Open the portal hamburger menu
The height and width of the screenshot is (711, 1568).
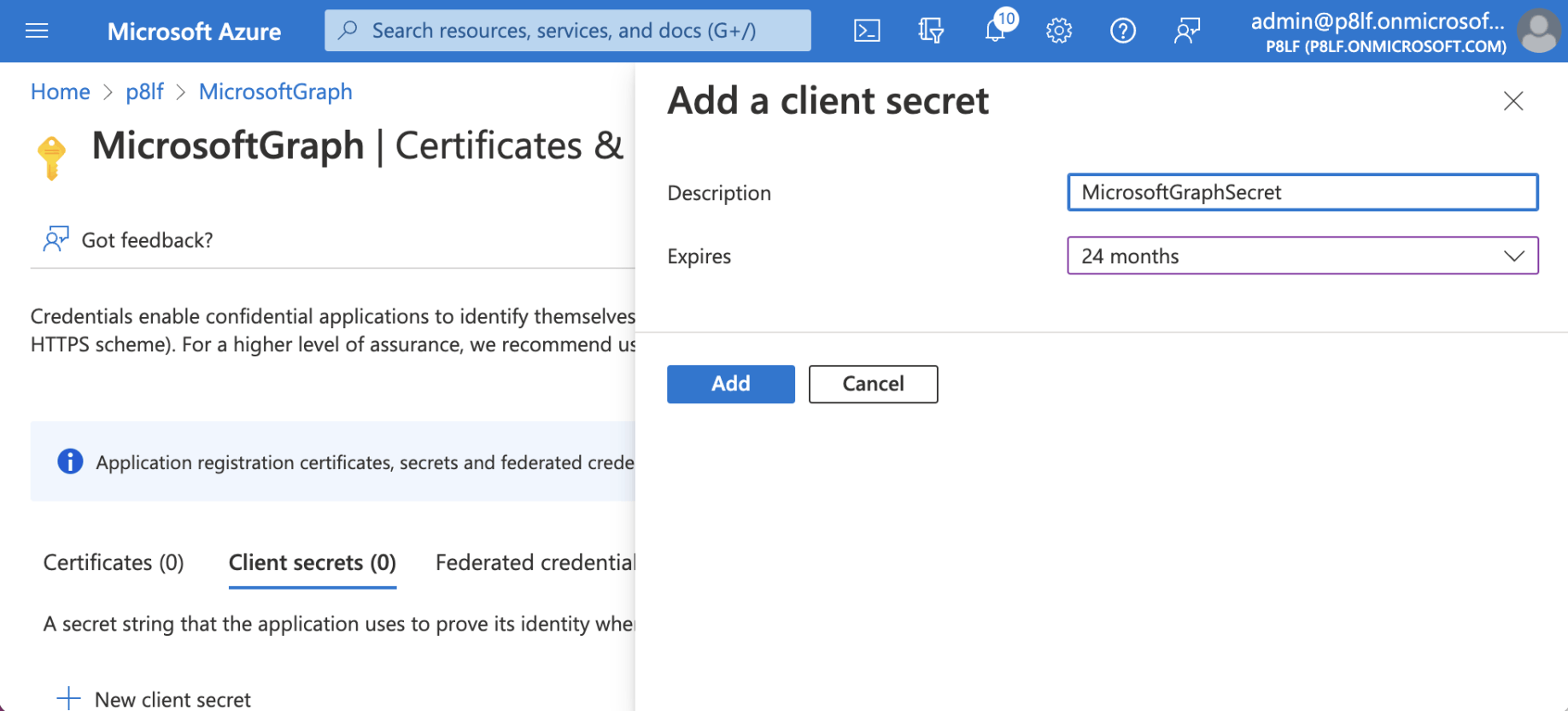coord(37,32)
